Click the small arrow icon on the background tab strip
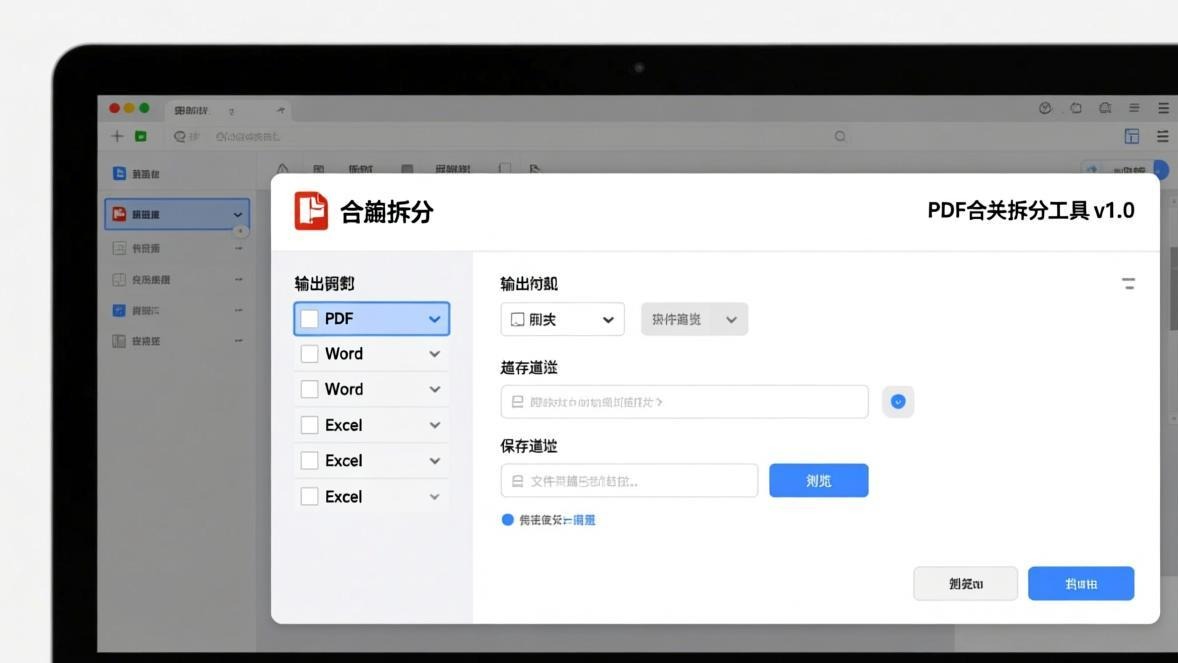 pyautogui.click(x=280, y=110)
